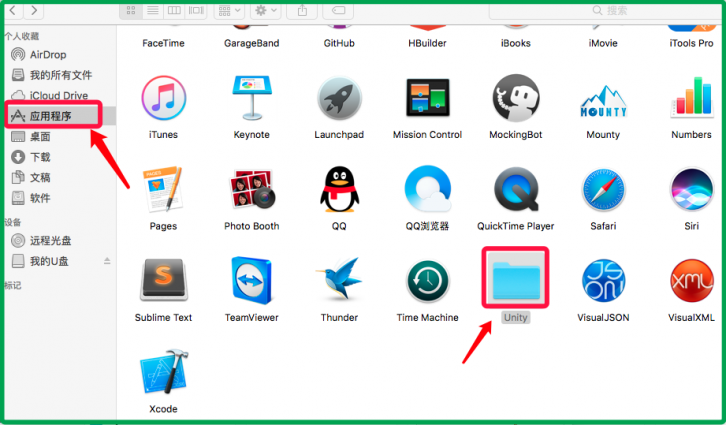Open the arrange-by grid dropdown
The height and width of the screenshot is (425, 726).
[230, 10]
